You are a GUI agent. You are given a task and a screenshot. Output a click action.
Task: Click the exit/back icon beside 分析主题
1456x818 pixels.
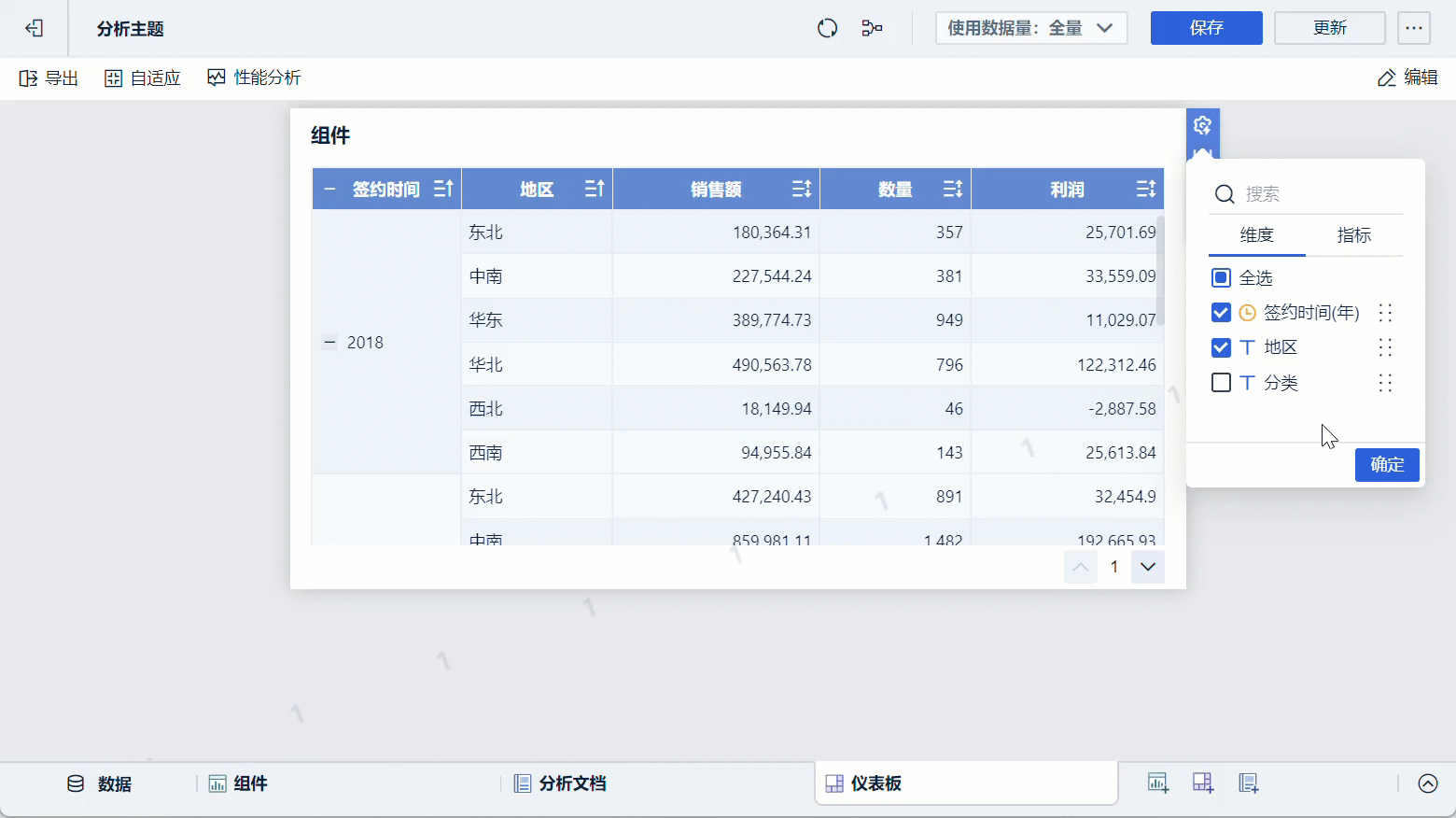point(35,28)
